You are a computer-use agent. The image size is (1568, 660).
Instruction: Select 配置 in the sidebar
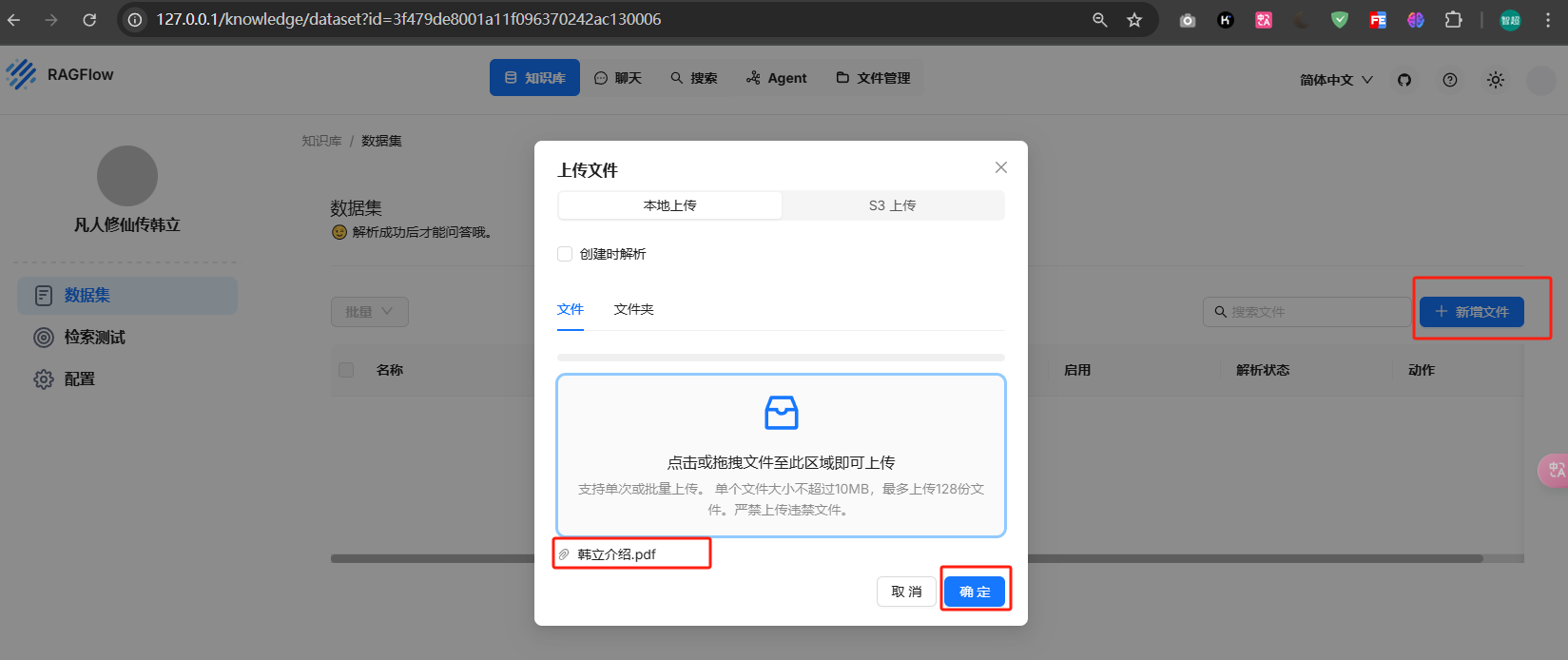tap(127, 379)
